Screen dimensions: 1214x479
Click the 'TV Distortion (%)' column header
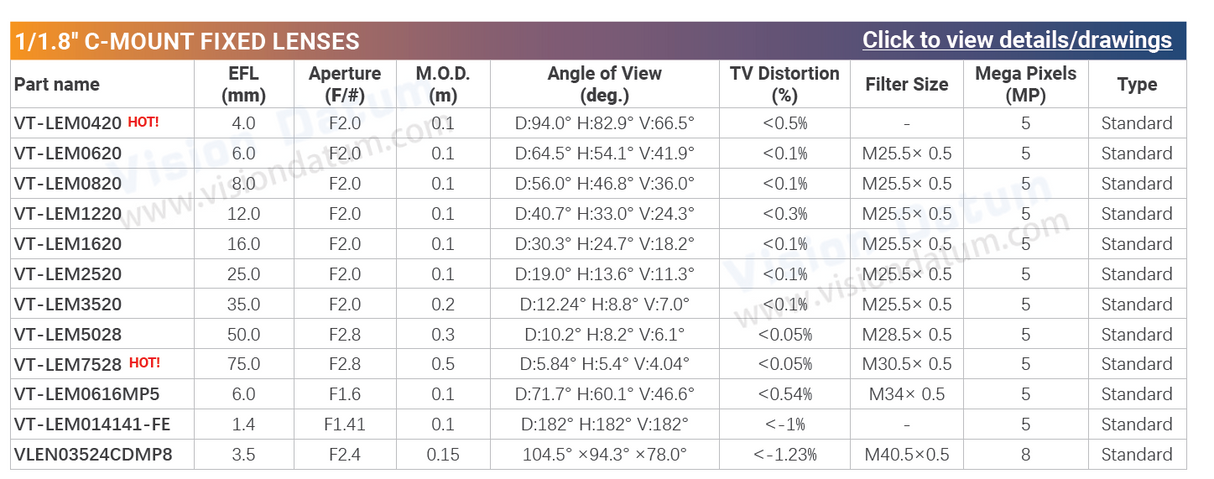pos(785,84)
